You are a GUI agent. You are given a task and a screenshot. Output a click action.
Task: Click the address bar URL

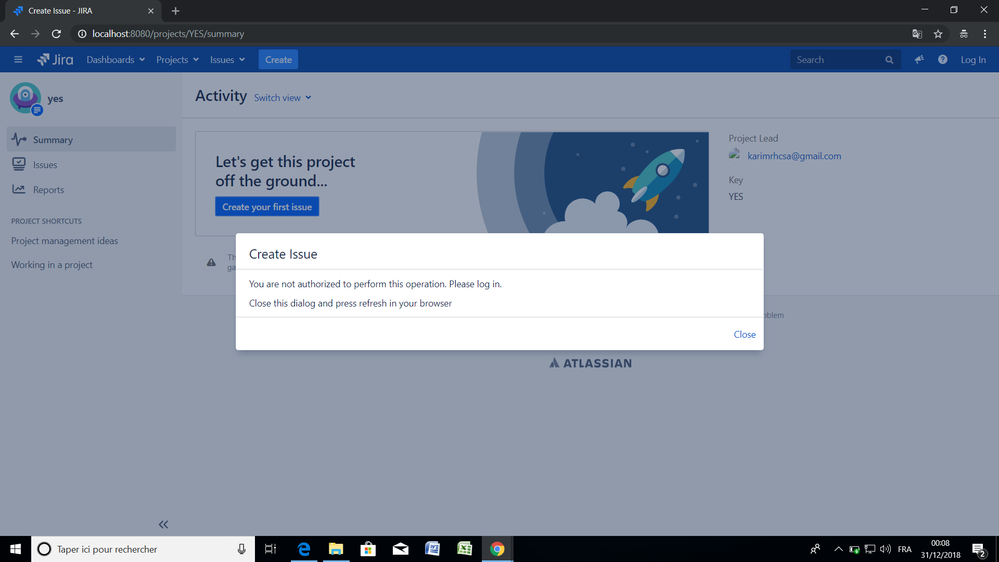point(168,34)
